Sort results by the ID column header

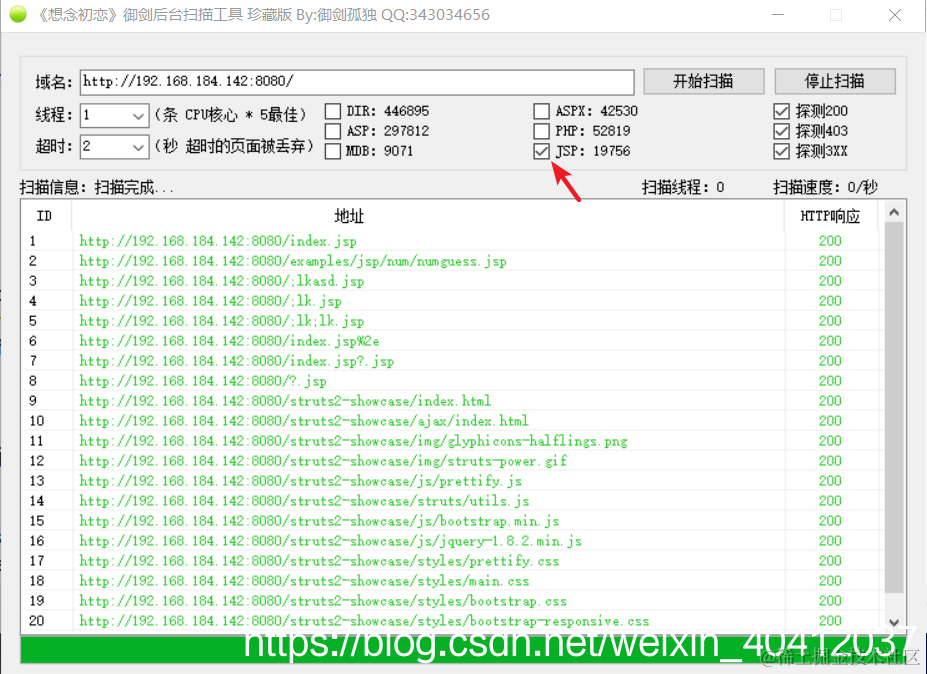46,216
